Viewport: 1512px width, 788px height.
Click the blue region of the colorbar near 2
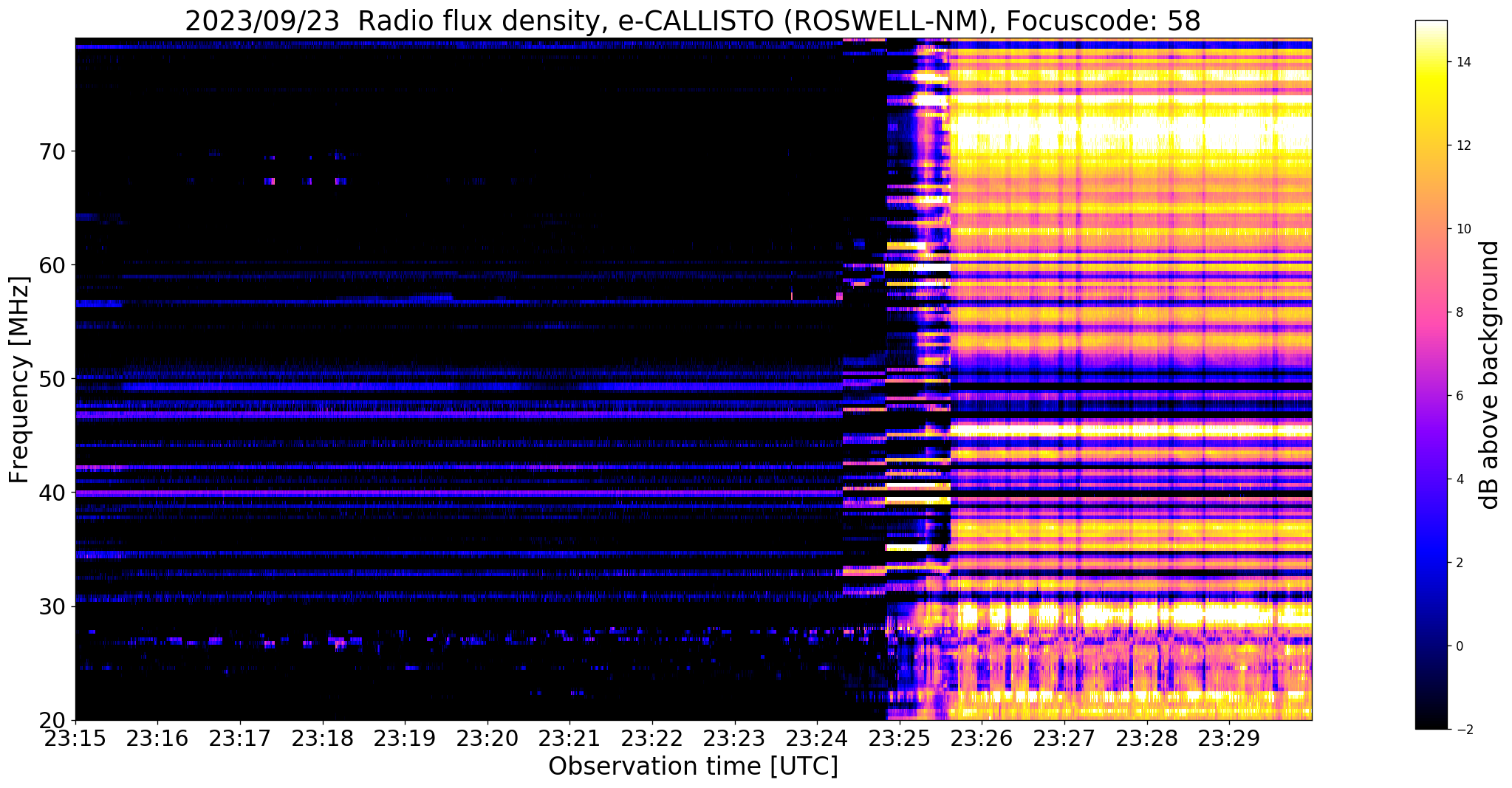pyautogui.click(x=1431, y=563)
